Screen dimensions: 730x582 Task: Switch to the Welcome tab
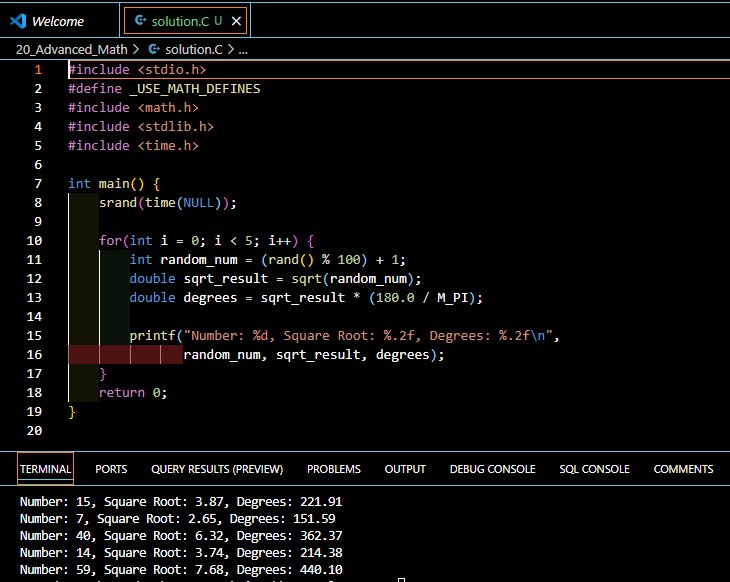[x=58, y=21]
